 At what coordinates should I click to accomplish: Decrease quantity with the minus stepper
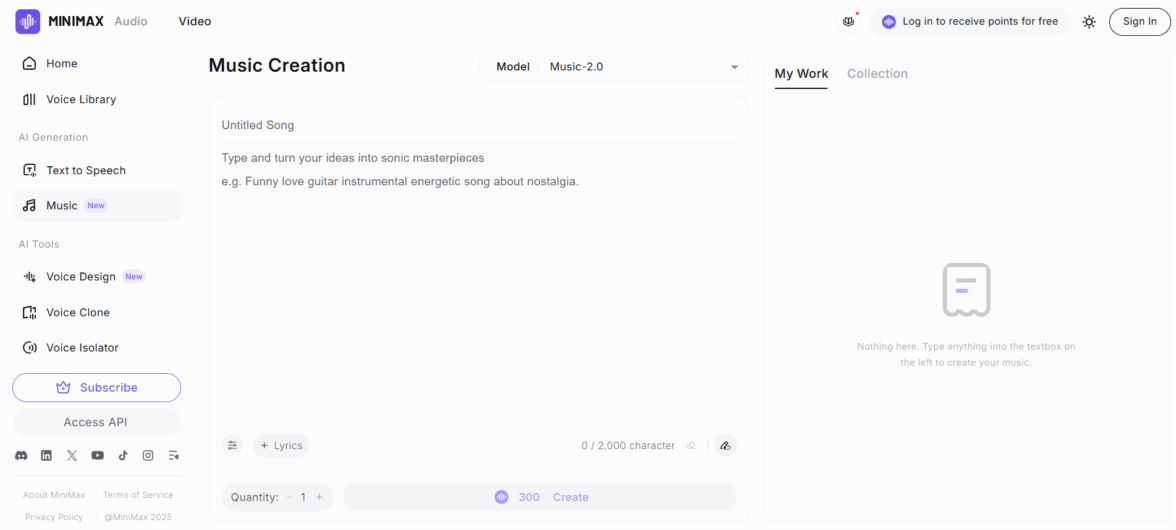[288, 497]
